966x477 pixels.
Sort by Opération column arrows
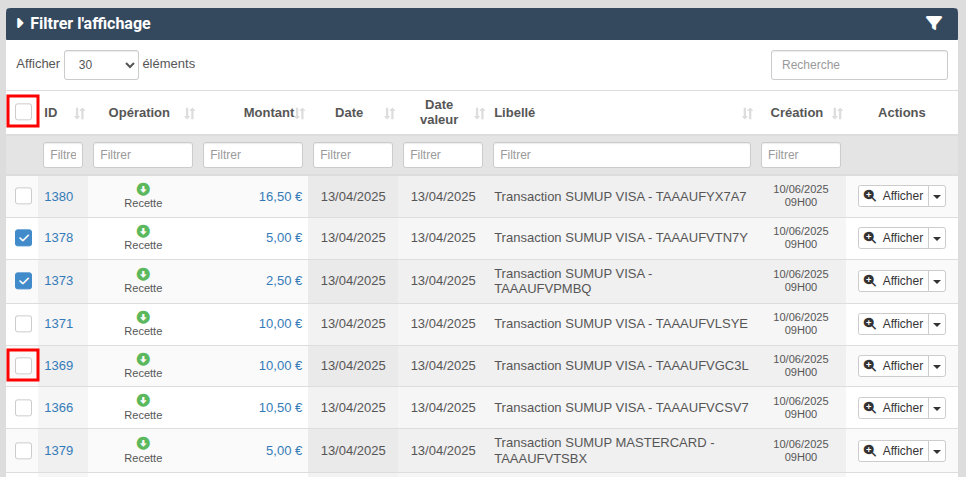click(190, 113)
